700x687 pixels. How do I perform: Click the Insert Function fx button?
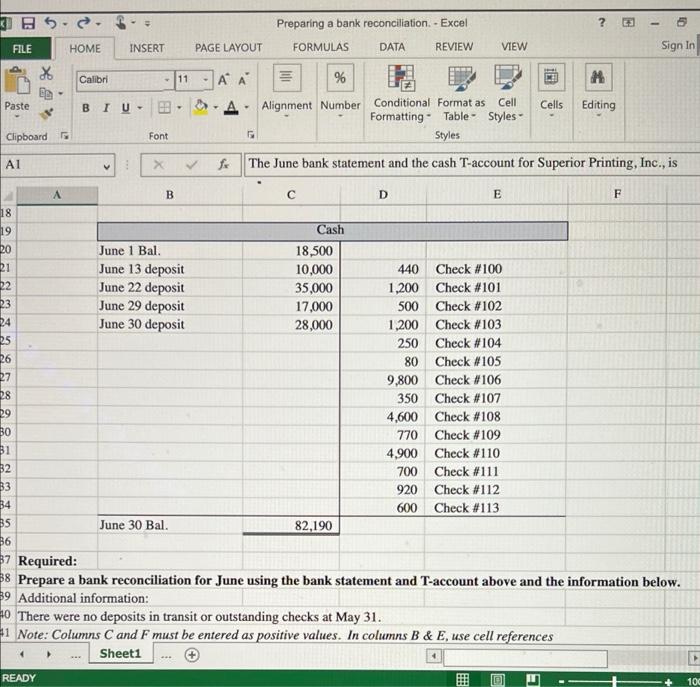(224, 165)
